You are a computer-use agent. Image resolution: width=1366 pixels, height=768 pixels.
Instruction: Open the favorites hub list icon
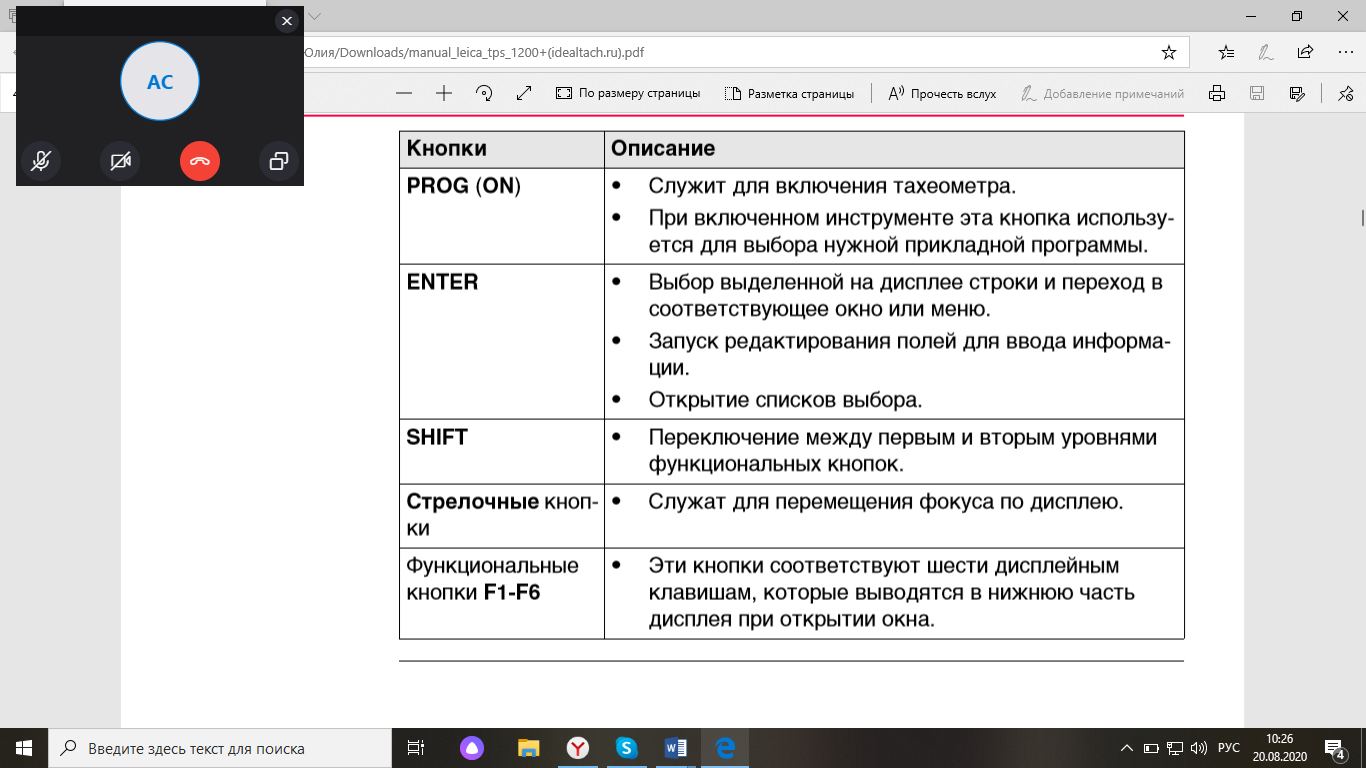coord(1227,52)
